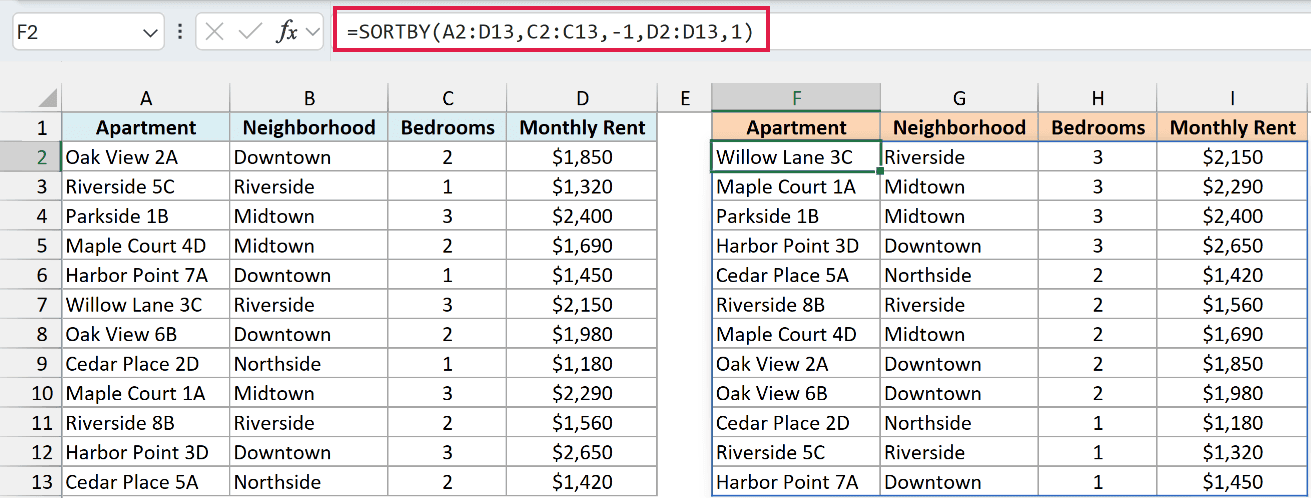1311x498 pixels.
Task: Click the blue 'Apartment' header in column A
Action: 146,127
